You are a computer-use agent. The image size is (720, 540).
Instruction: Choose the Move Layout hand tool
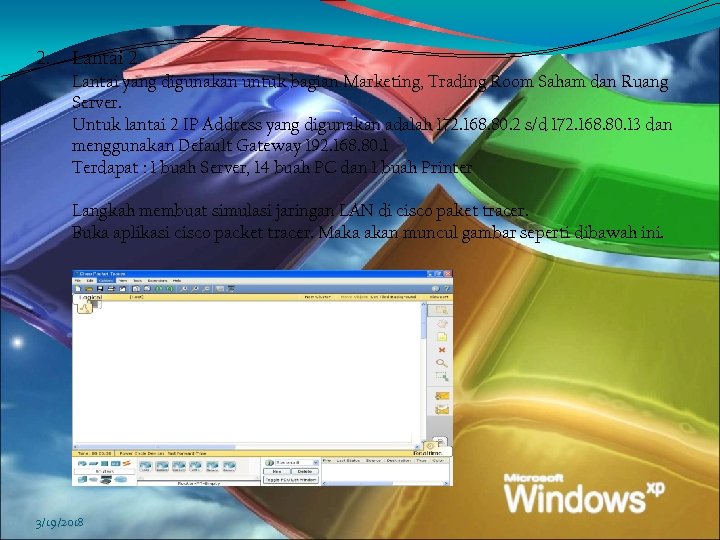pyautogui.click(x=441, y=324)
